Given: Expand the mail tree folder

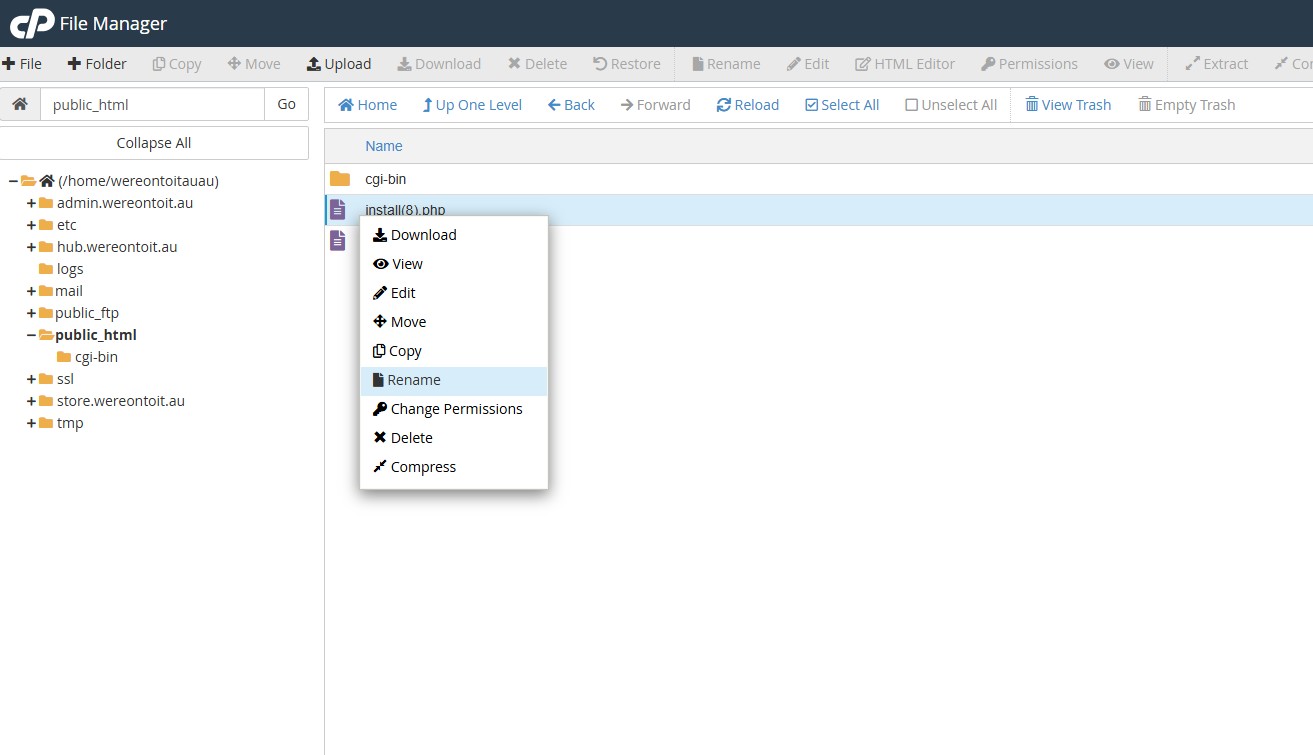Looking at the screenshot, I should pos(32,291).
